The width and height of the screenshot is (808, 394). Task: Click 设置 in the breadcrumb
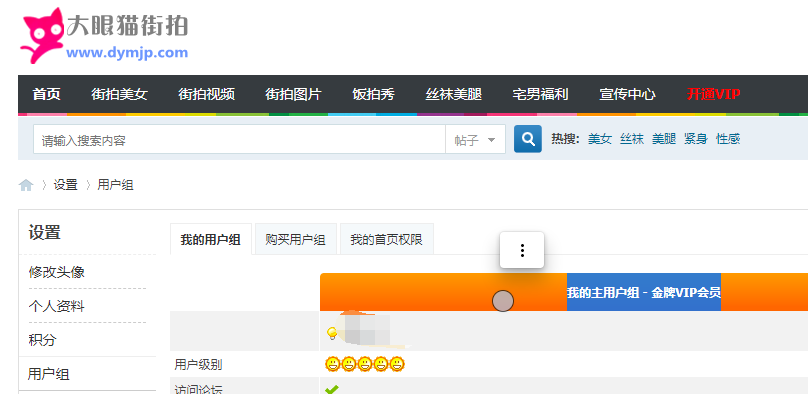pyautogui.click(x=65, y=185)
